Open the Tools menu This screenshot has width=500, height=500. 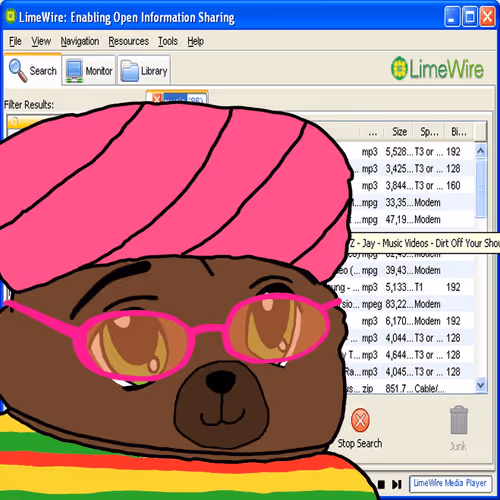point(168,41)
